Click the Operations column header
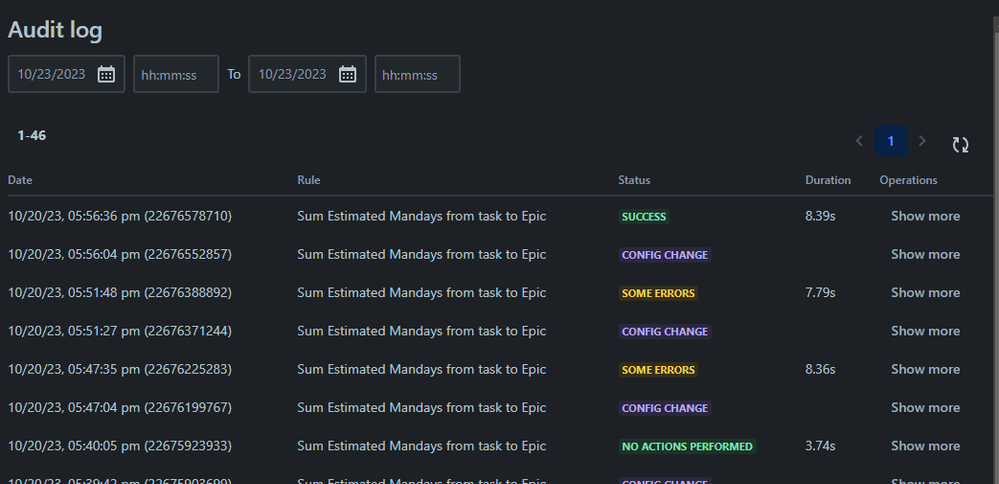 tap(908, 180)
